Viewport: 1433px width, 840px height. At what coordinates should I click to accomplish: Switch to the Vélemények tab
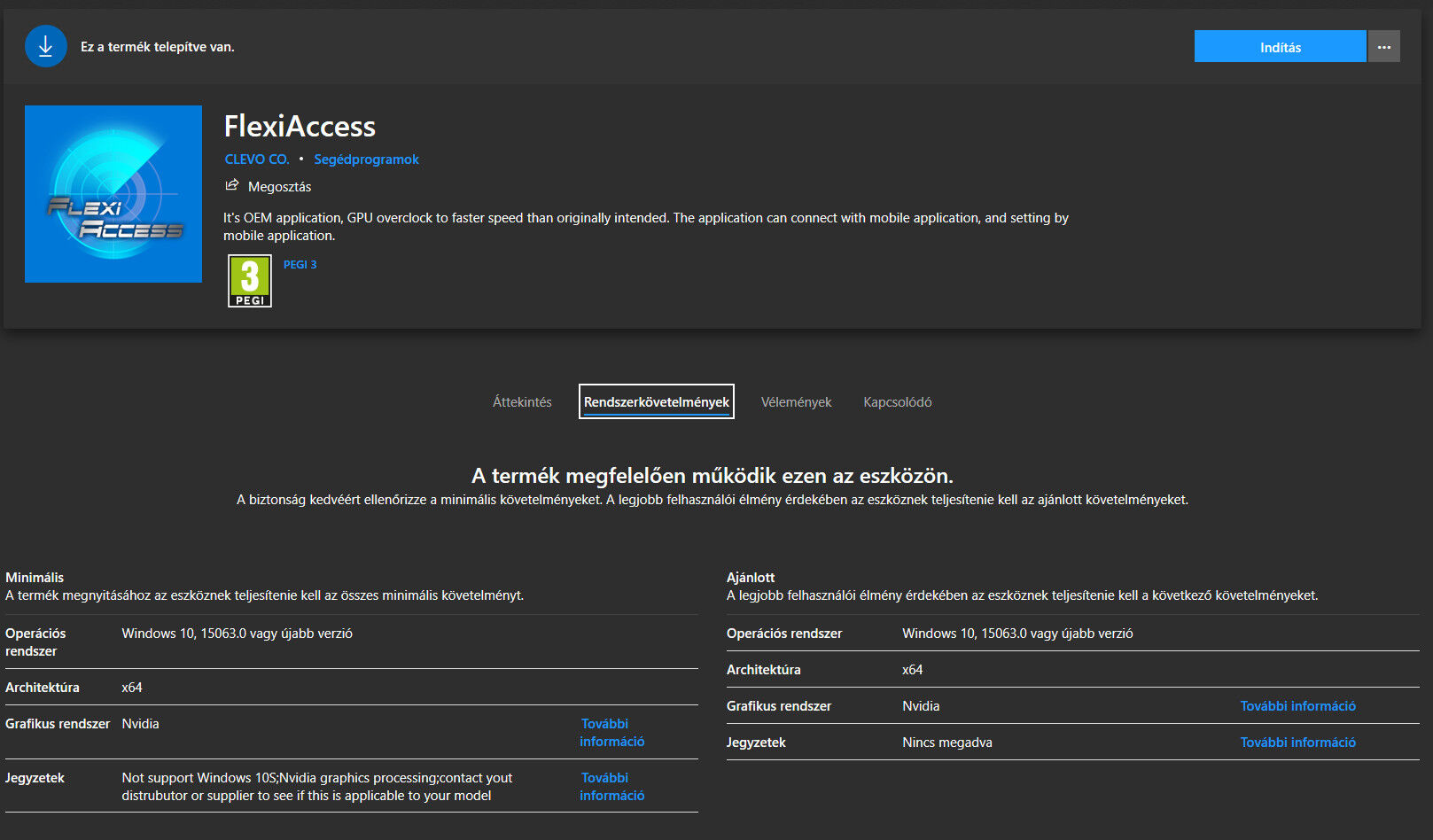[796, 402]
